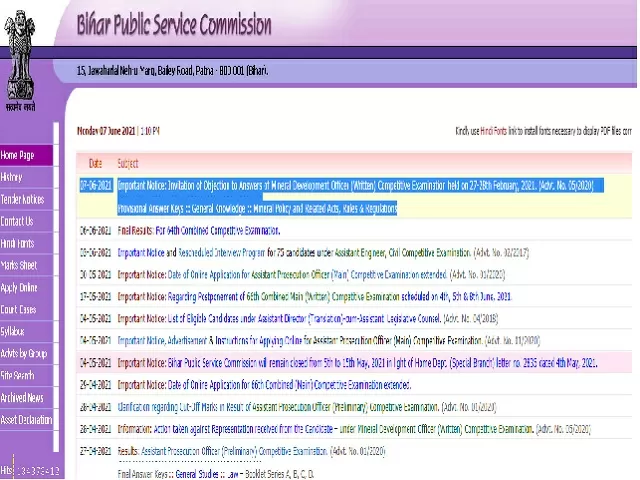
Task: Click the 07-06-2021 date cell
Action: 96,186
